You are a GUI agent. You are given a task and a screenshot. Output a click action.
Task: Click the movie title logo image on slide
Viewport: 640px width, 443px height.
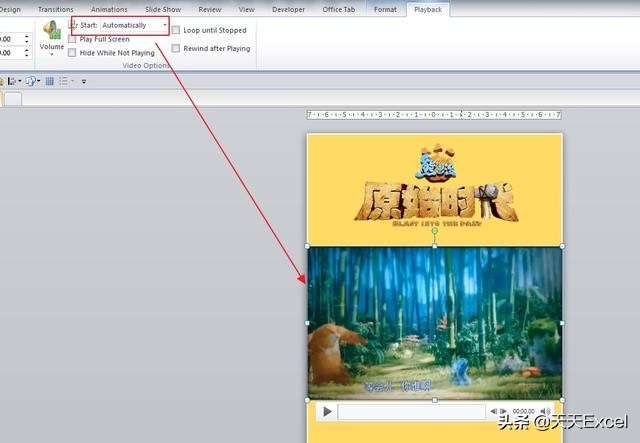[x=436, y=185]
